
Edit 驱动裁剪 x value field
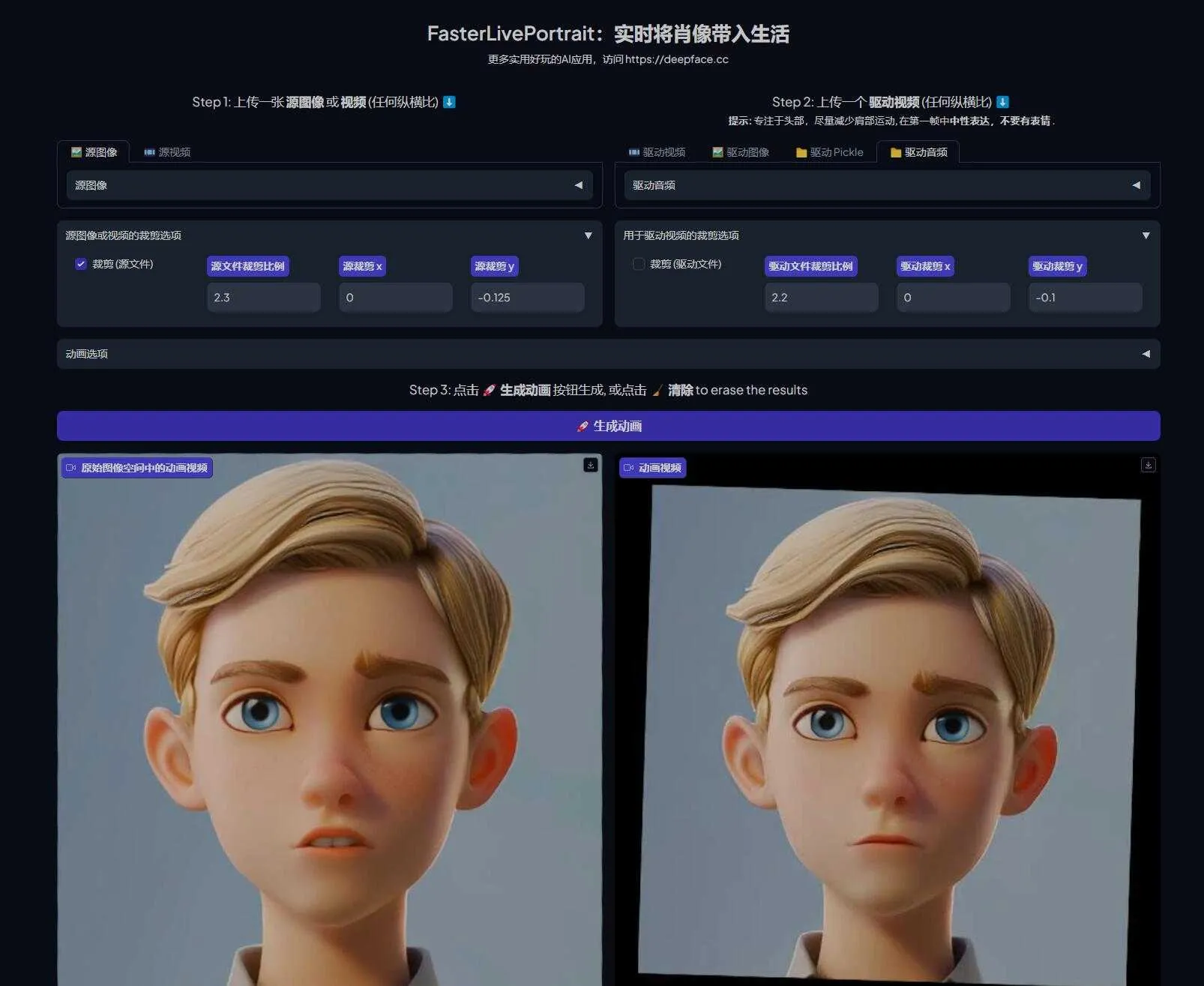pos(954,298)
